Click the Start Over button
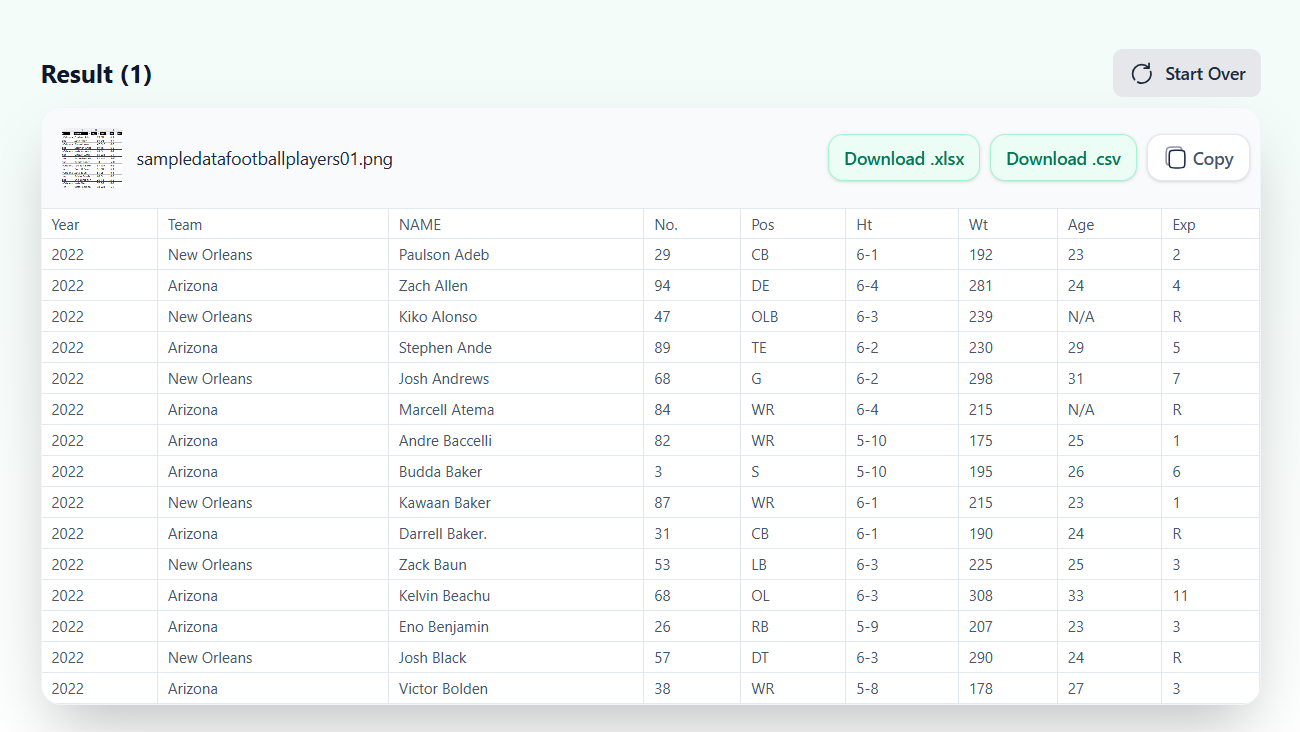The image size is (1300, 732). point(1187,74)
